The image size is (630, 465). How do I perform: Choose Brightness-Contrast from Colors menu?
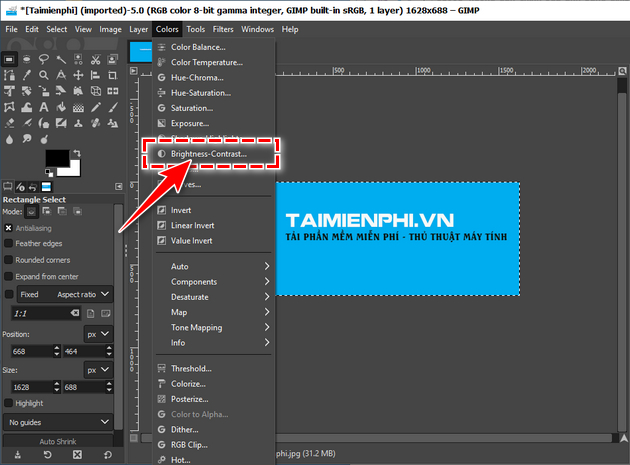[x=214, y=154]
